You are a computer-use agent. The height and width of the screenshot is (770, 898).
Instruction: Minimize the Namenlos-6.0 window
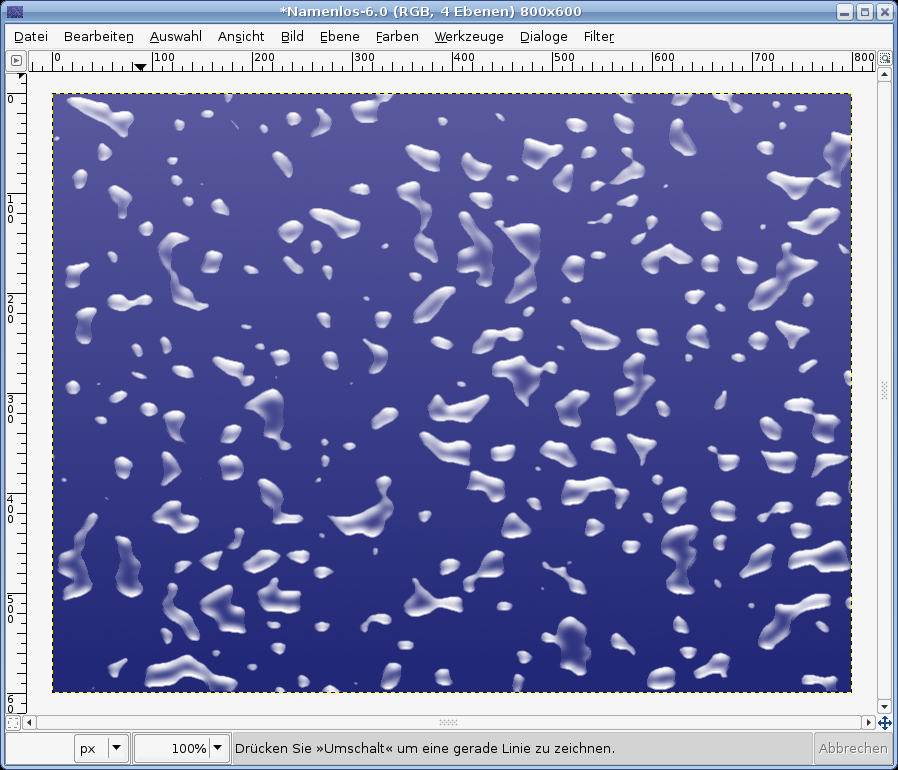click(x=845, y=12)
